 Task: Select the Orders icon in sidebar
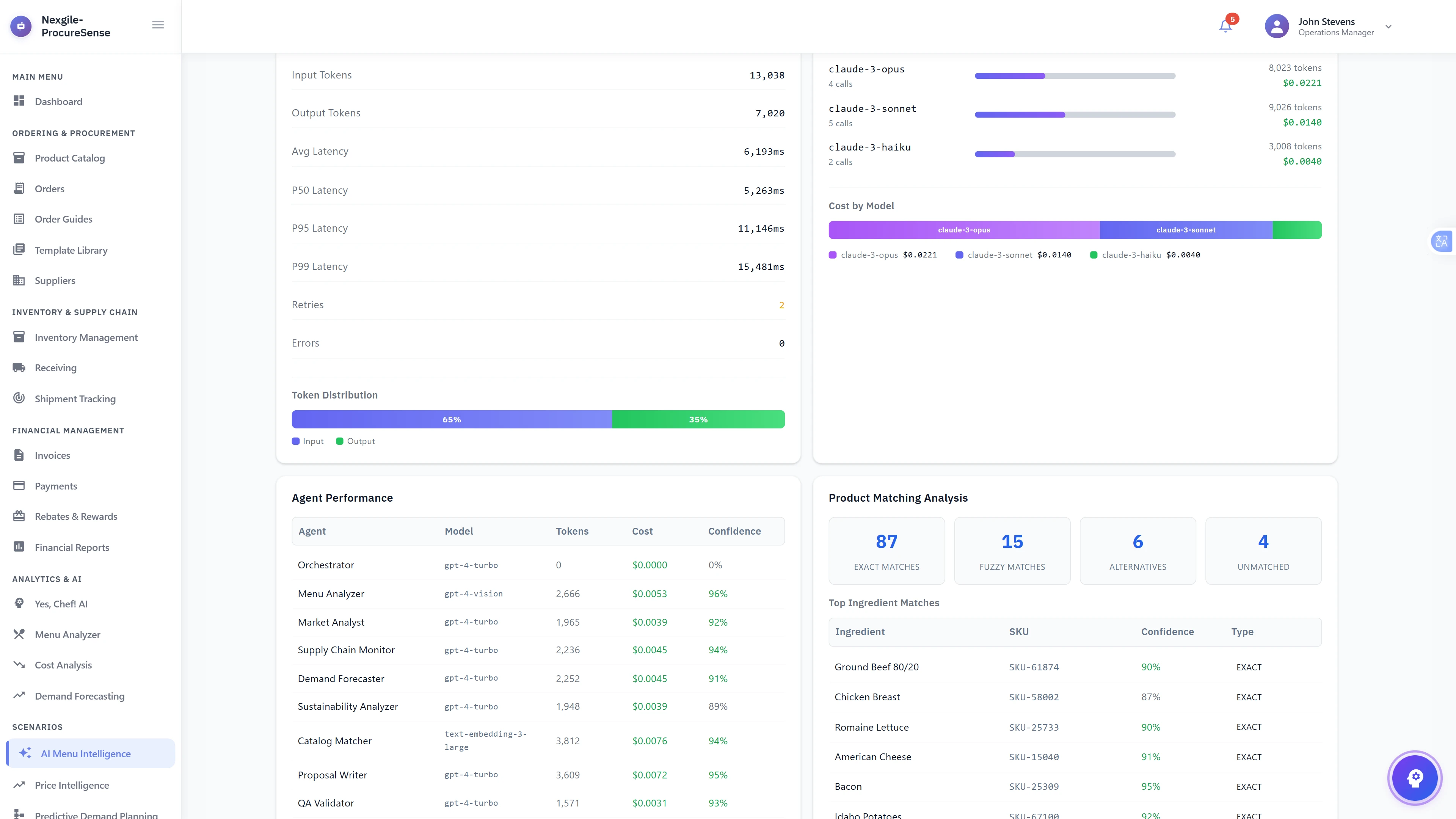tap(19, 188)
